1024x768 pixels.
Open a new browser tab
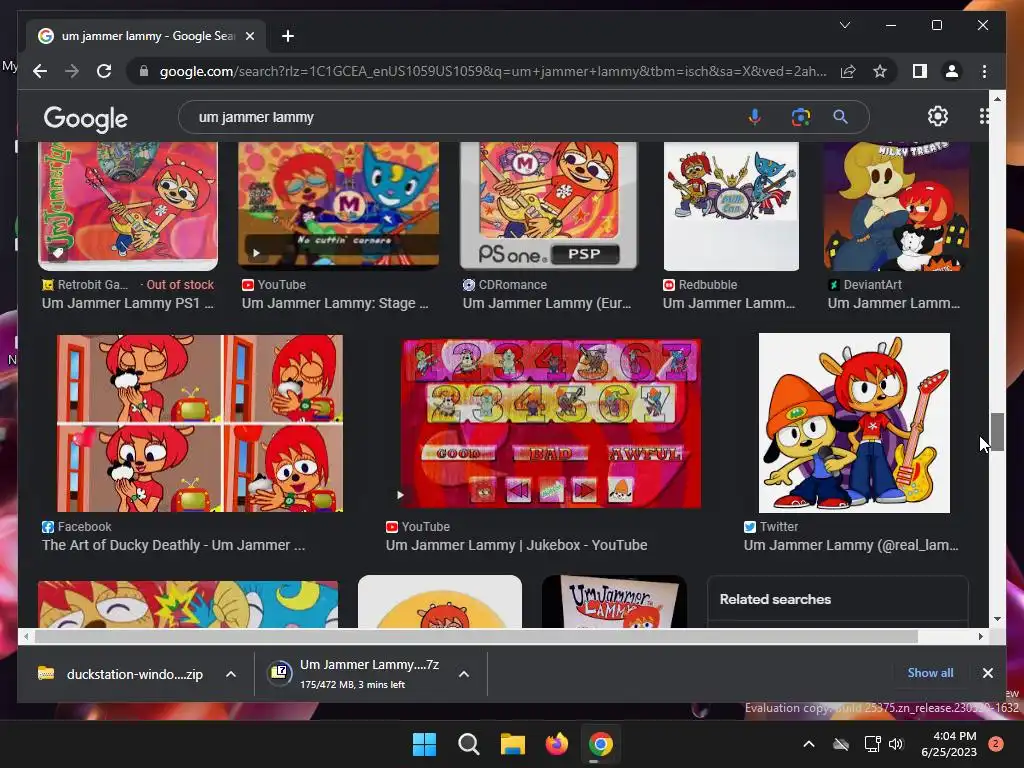pos(288,36)
